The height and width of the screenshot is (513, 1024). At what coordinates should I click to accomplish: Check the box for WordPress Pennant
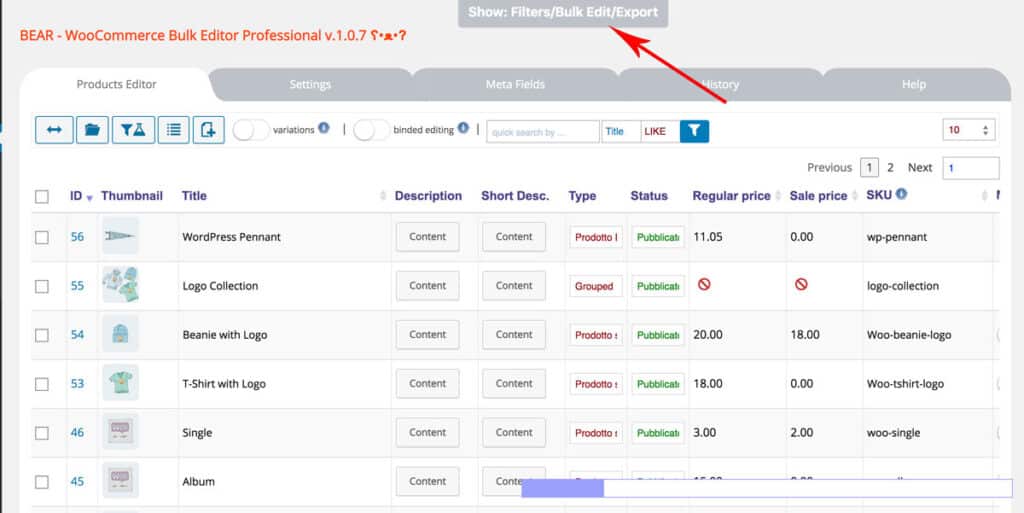click(x=42, y=238)
